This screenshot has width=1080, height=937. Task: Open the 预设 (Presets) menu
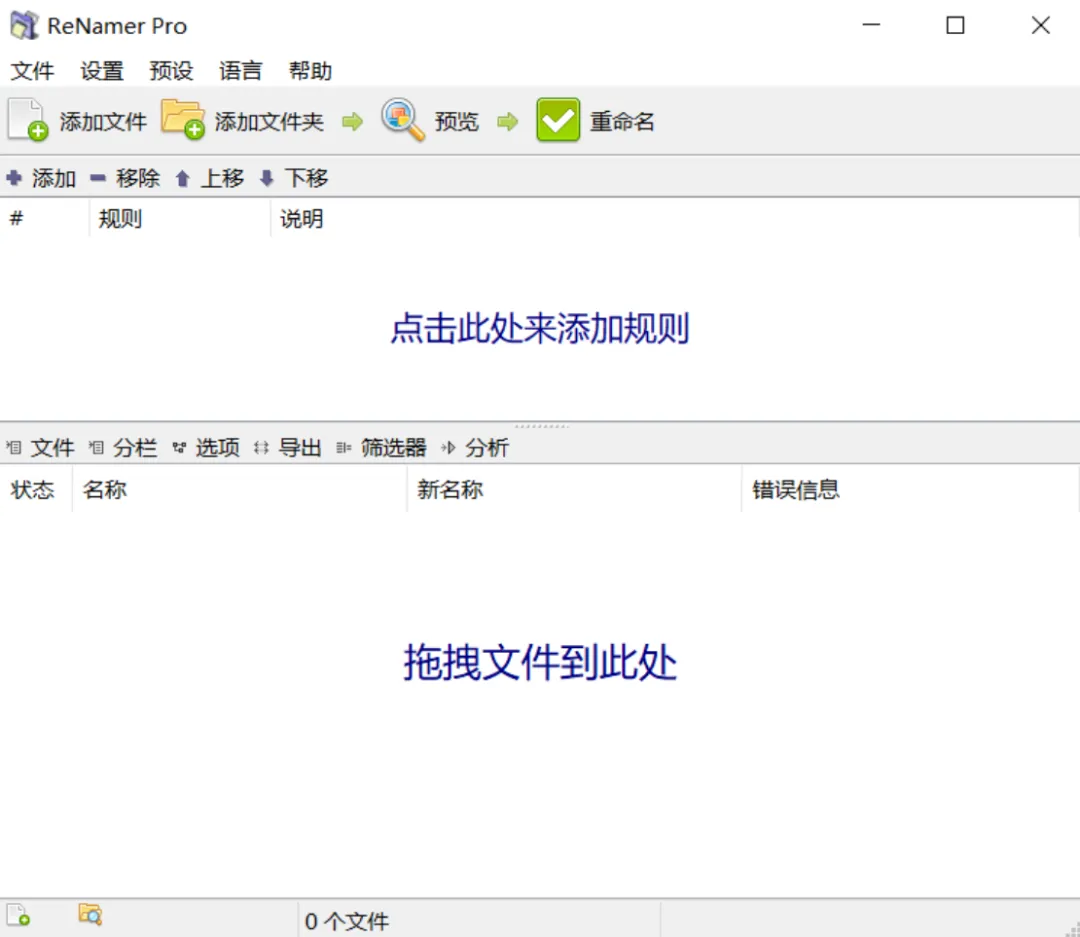click(x=172, y=70)
